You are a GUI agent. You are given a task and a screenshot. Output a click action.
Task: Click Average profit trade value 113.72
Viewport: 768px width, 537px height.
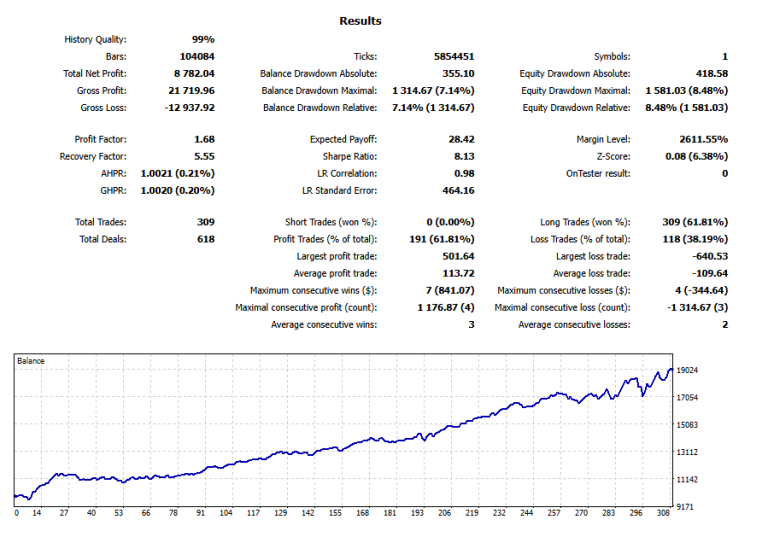click(x=458, y=274)
